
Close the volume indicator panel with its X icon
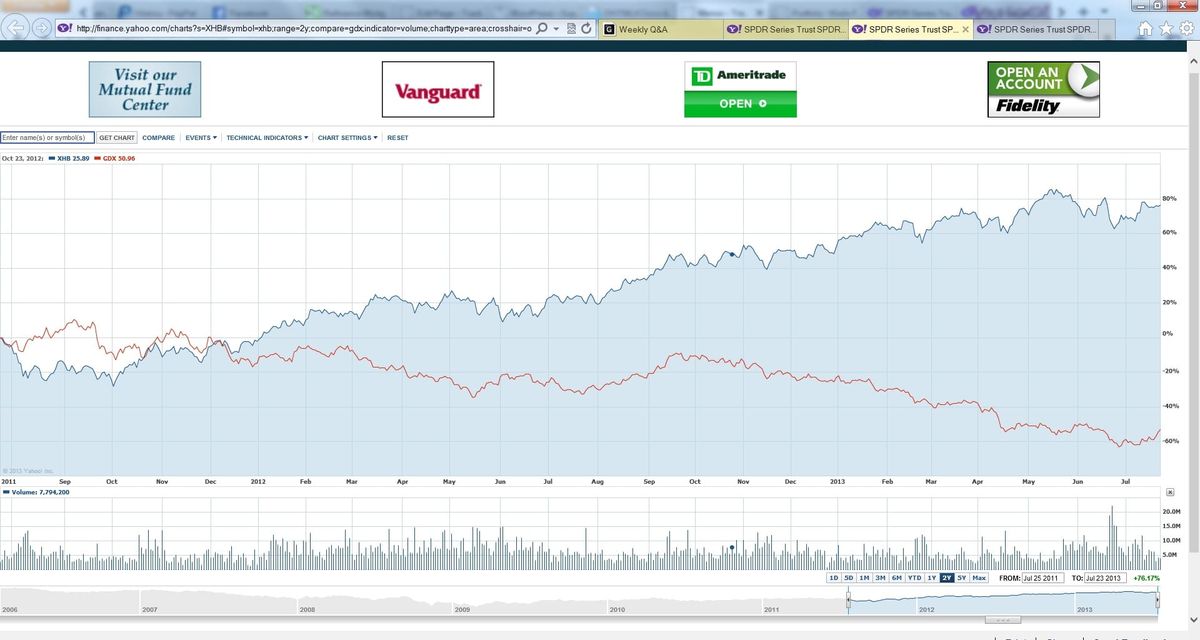click(1170, 492)
